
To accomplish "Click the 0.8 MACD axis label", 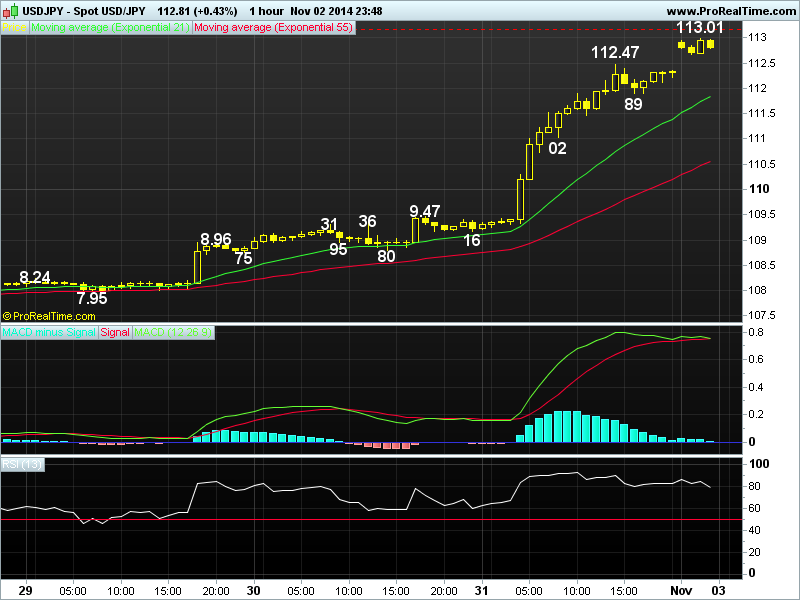I will (x=756, y=332).
